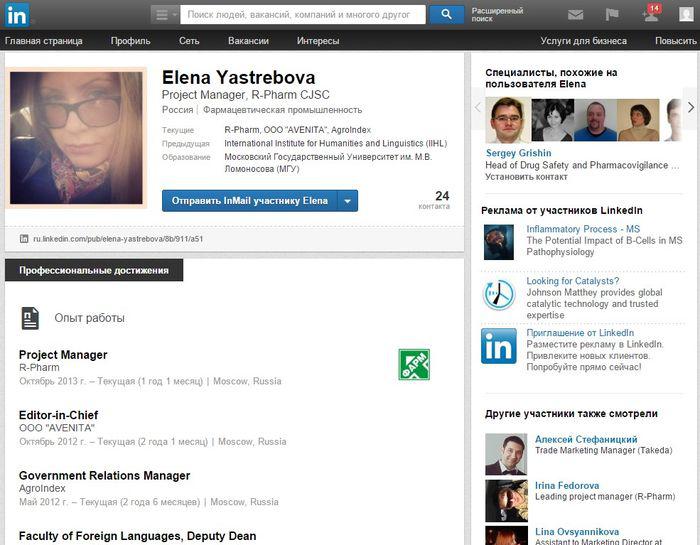Open the Project Manager position title
Screen dimensions: 700x545
coord(63,355)
